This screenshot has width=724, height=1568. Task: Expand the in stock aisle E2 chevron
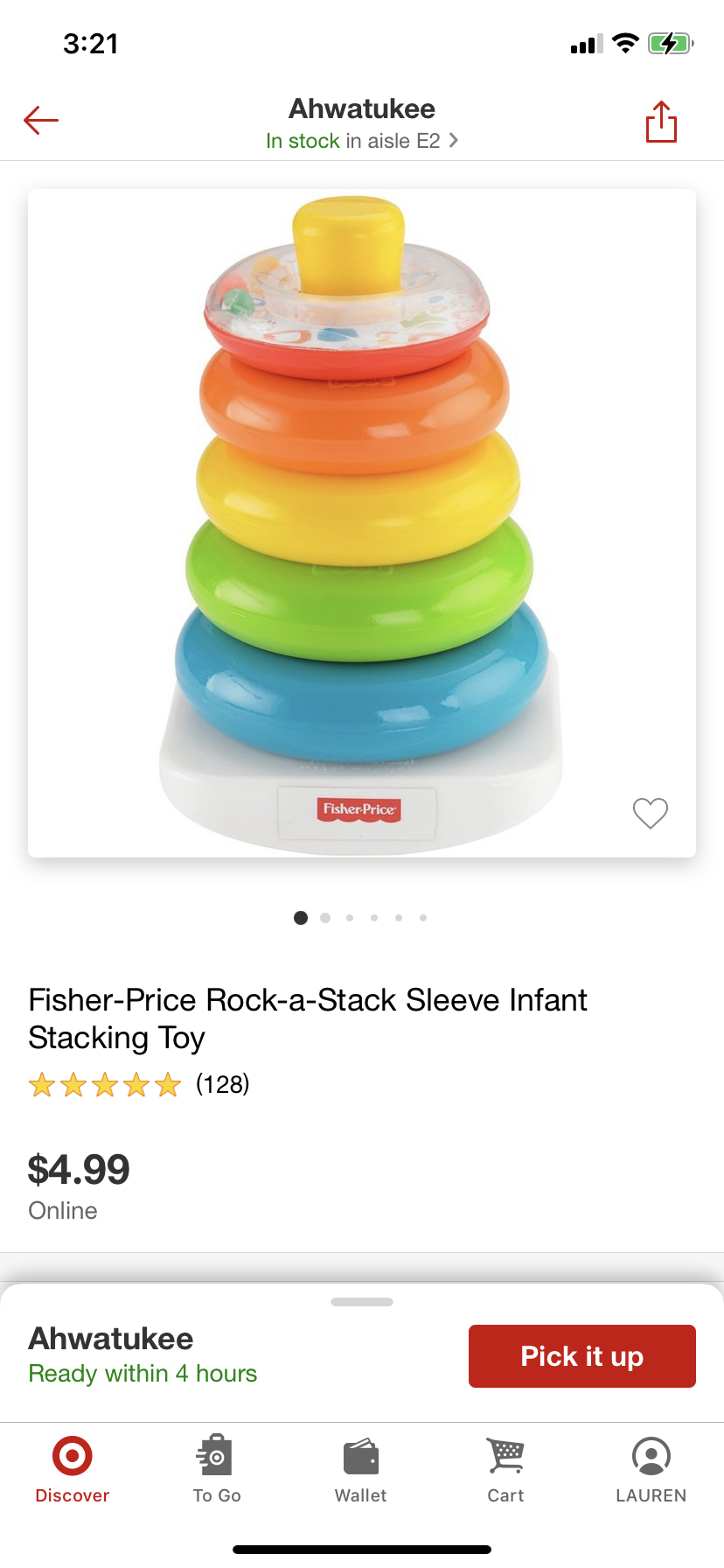(453, 141)
